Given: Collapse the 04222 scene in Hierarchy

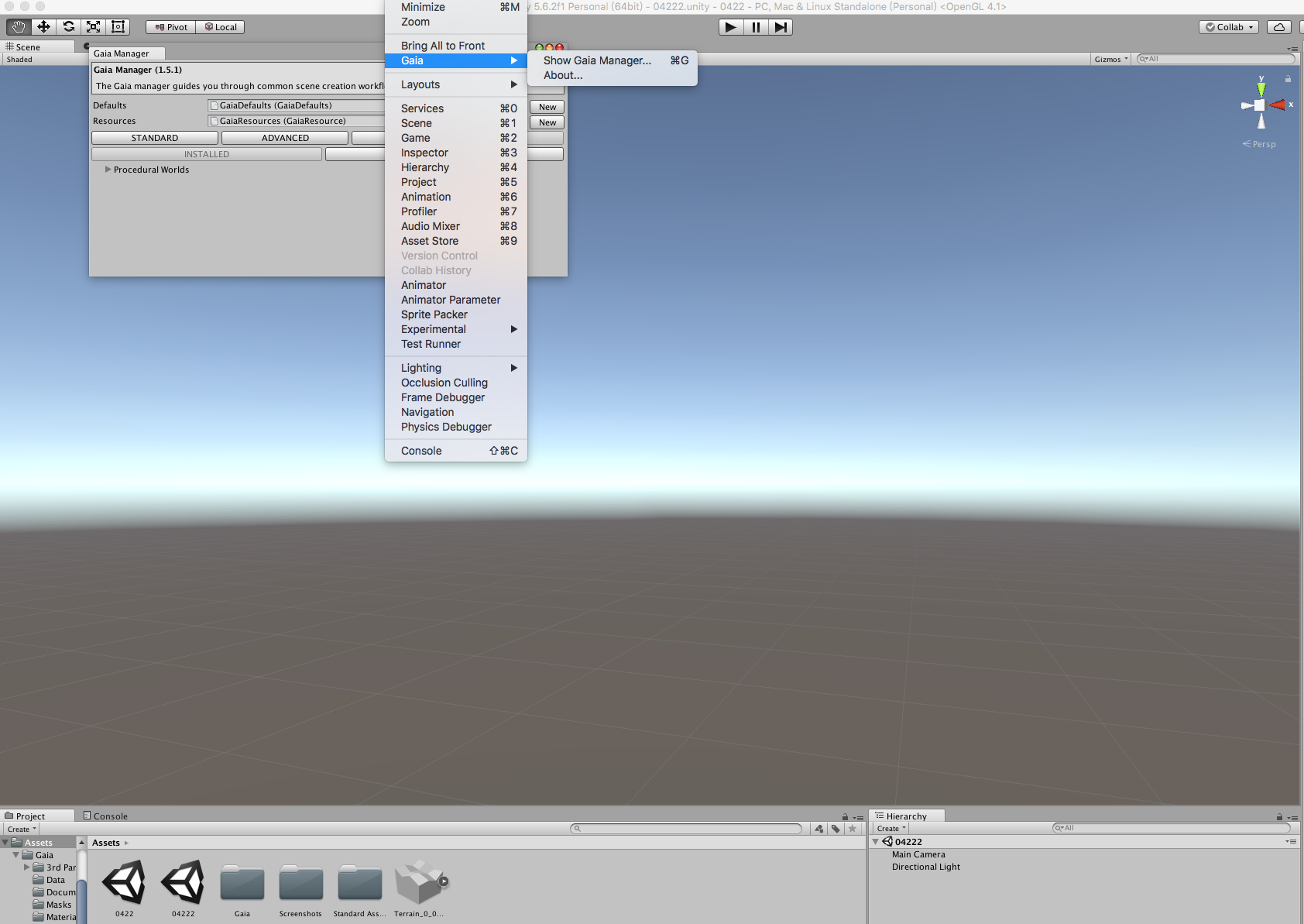Looking at the screenshot, I should 876,842.
